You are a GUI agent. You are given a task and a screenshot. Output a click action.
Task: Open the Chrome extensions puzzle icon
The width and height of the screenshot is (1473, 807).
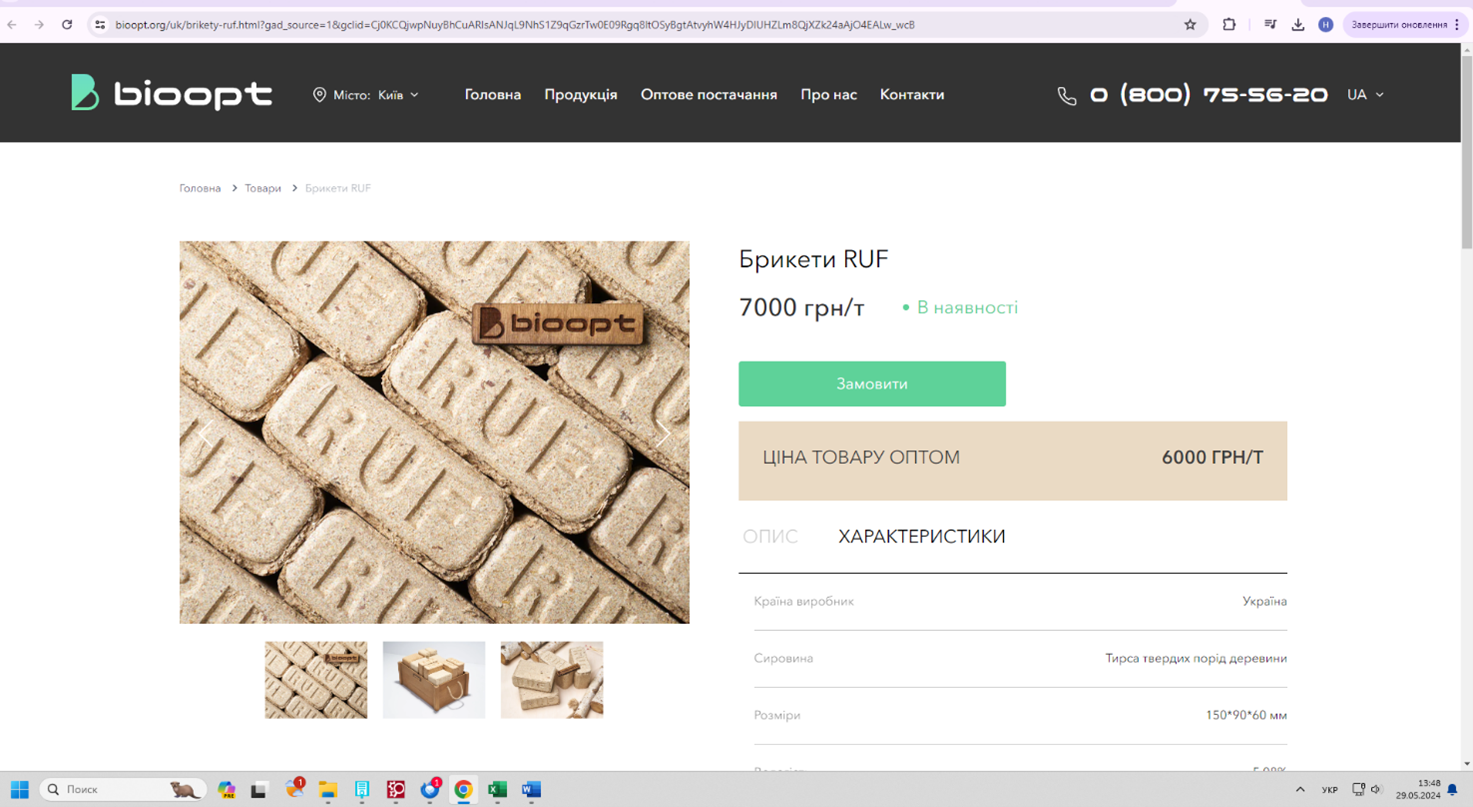1229,25
